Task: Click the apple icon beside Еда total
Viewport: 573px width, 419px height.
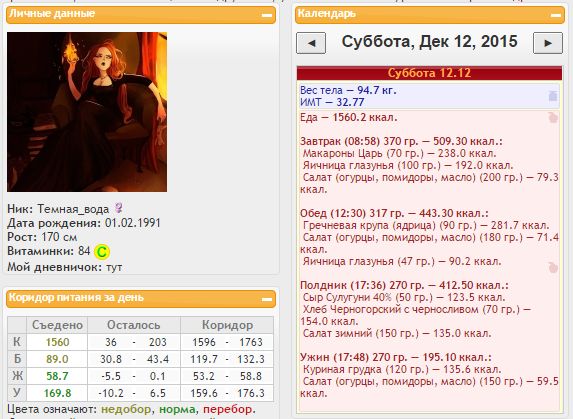Action: 553,118
